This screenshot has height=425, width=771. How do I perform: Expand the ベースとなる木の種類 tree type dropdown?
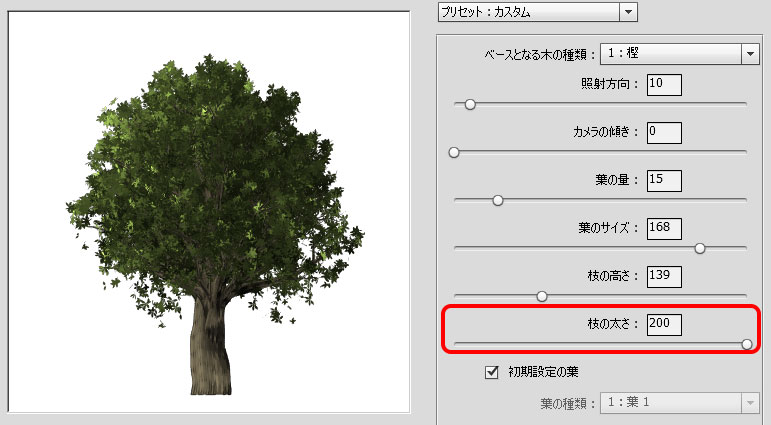click(680, 54)
